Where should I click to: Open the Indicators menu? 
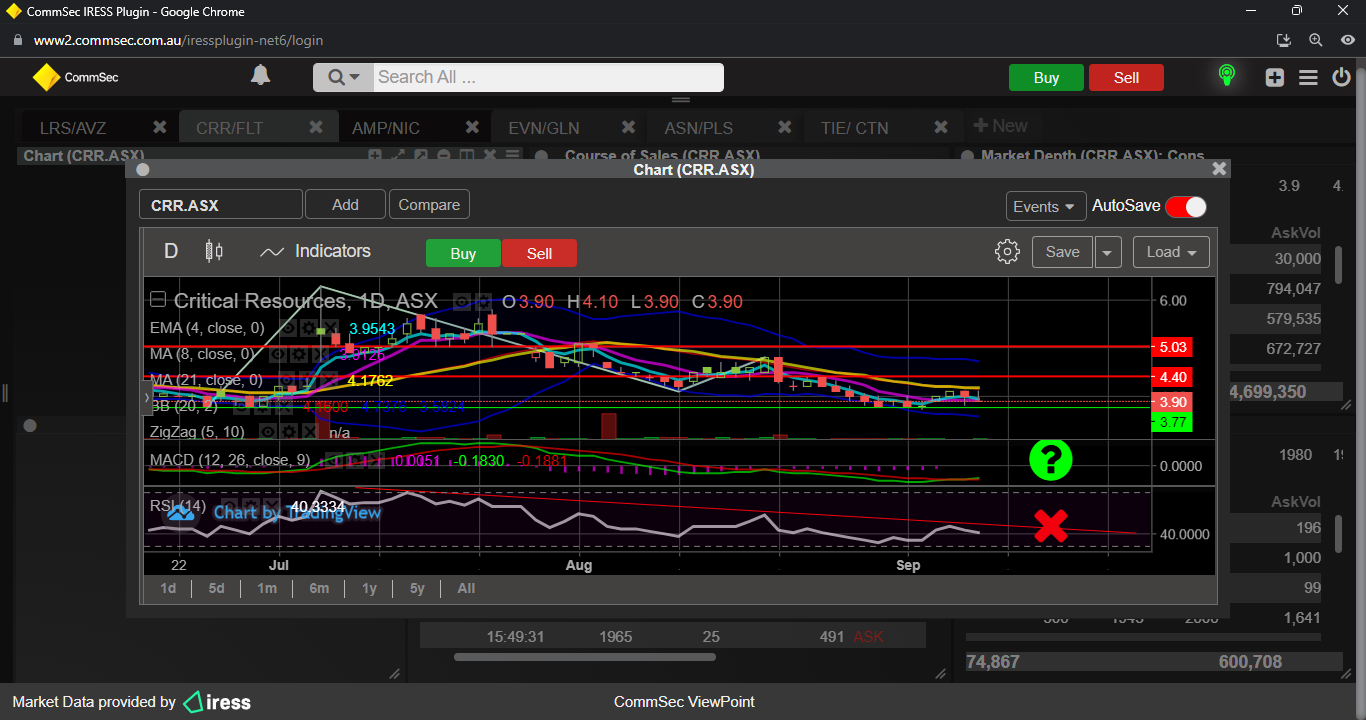pyautogui.click(x=315, y=251)
